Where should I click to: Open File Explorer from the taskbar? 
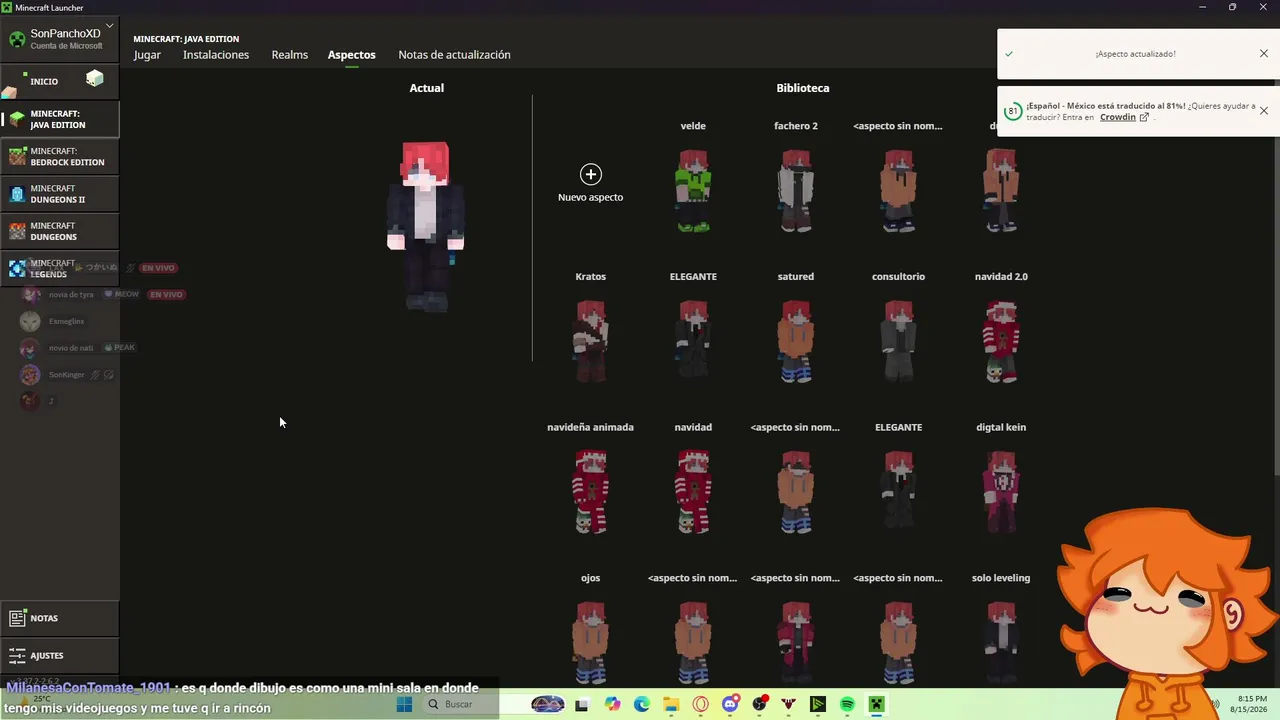tap(671, 704)
